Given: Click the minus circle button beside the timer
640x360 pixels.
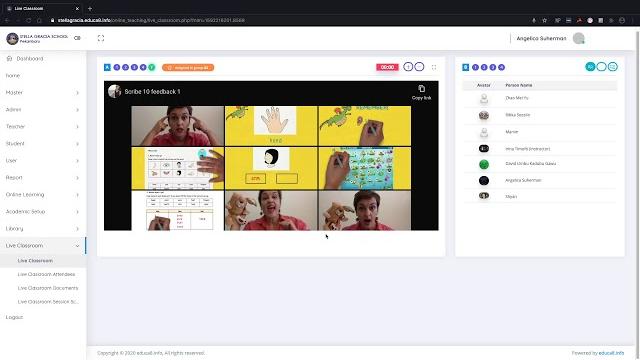Looking at the screenshot, I should (x=419, y=67).
